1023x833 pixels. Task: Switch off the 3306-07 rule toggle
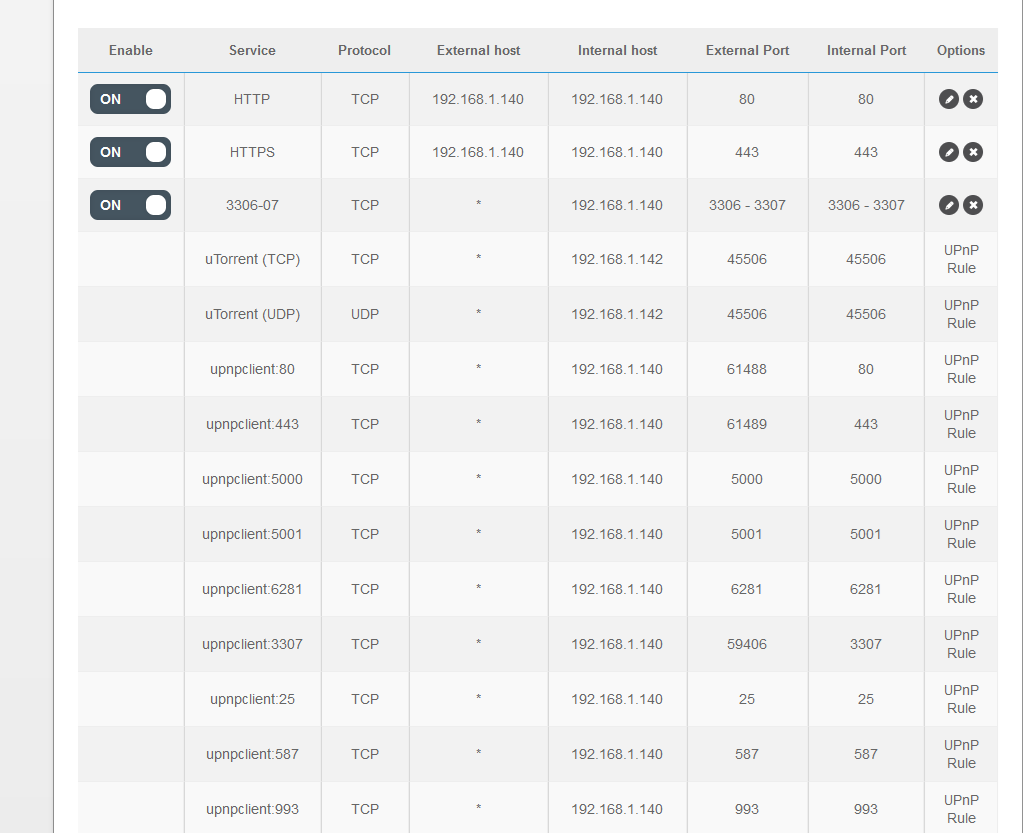pyautogui.click(x=130, y=205)
